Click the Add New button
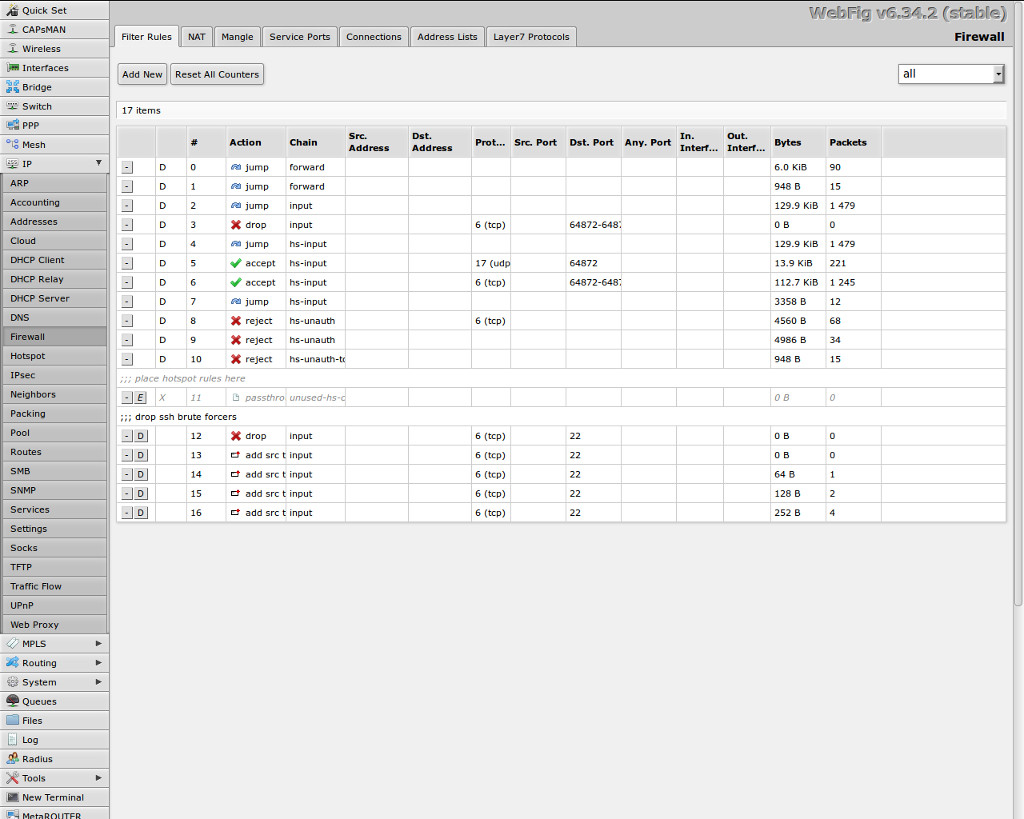Screen dimensions: 1024x819 click(x=142, y=74)
